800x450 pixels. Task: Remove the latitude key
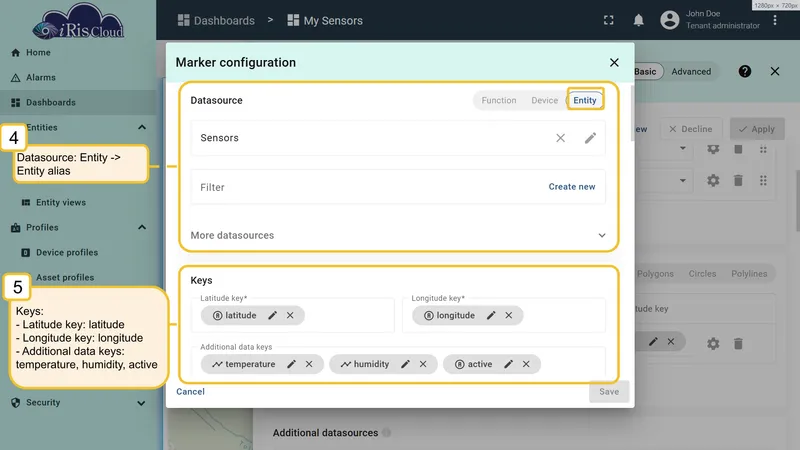tap(290, 315)
